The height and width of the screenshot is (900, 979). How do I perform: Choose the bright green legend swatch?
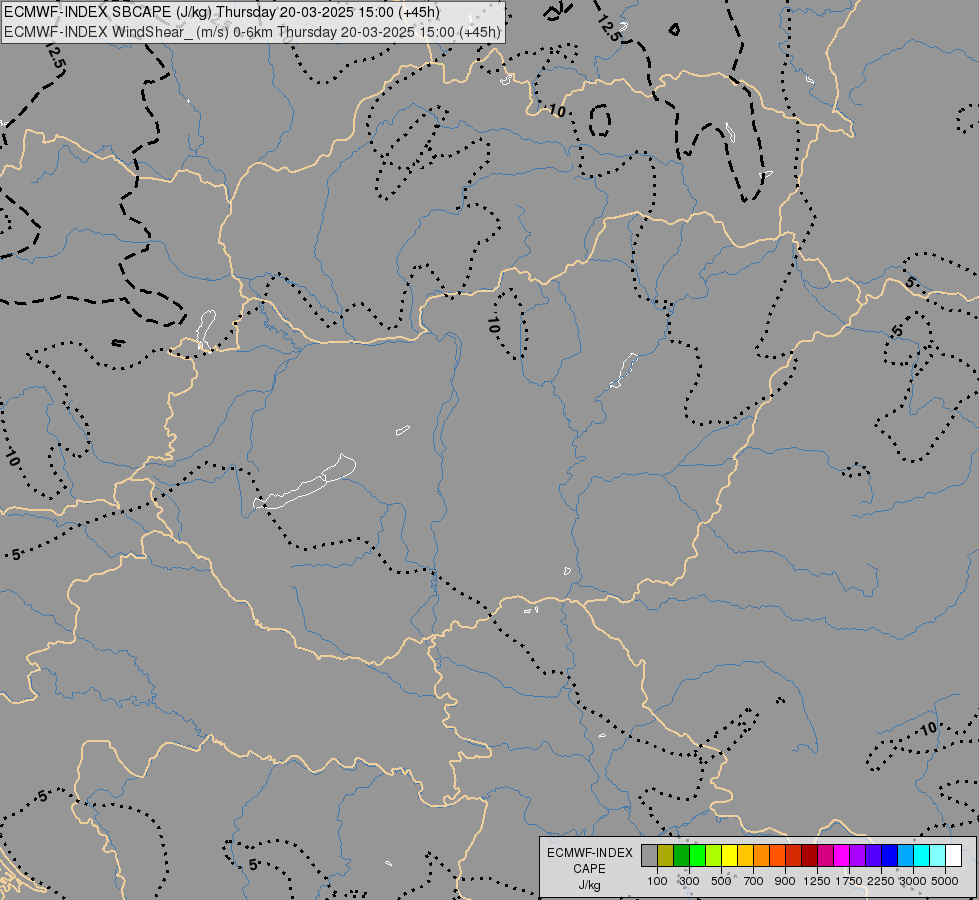pyautogui.click(x=697, y=855)
